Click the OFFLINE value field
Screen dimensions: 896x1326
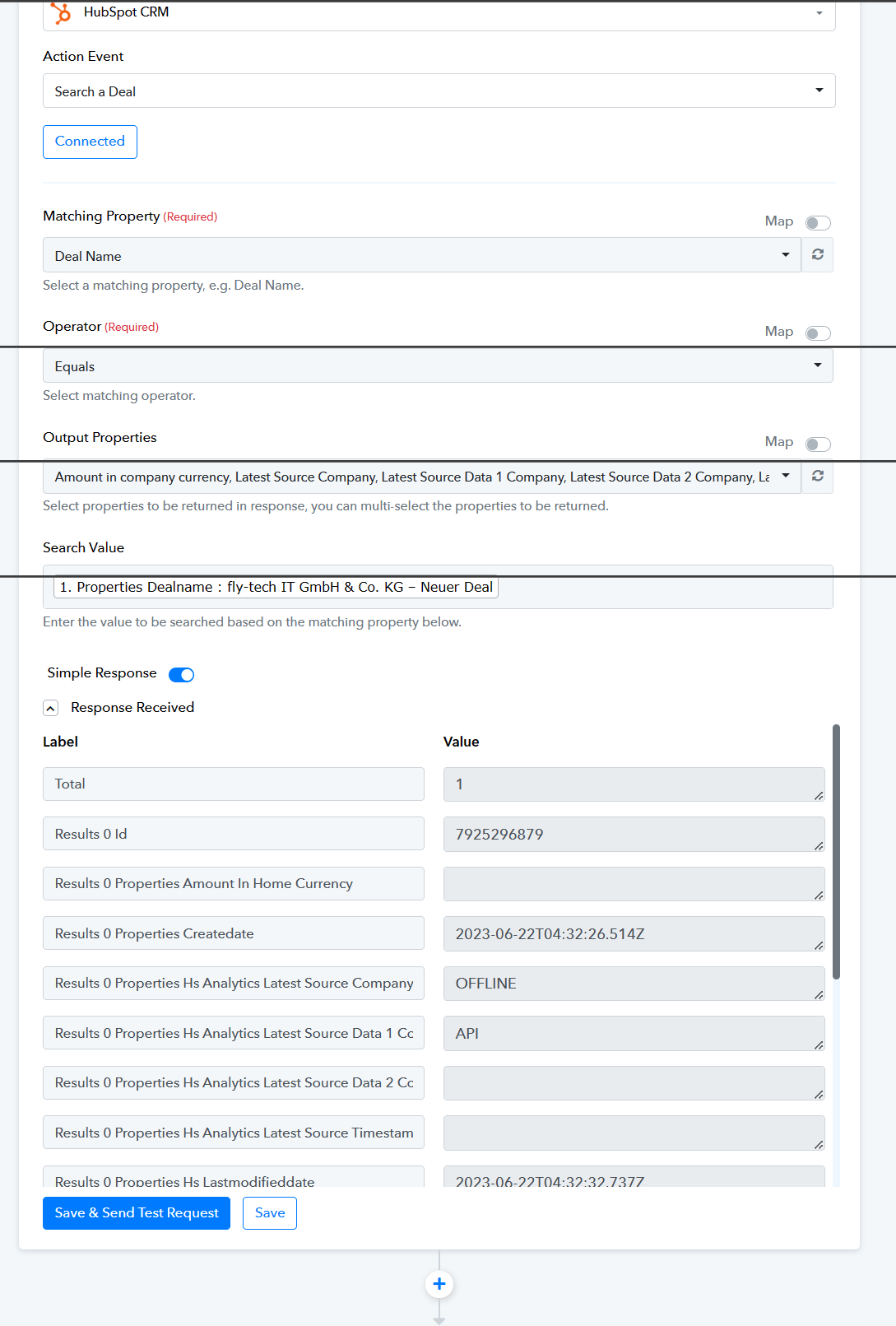tap(634, 984)
